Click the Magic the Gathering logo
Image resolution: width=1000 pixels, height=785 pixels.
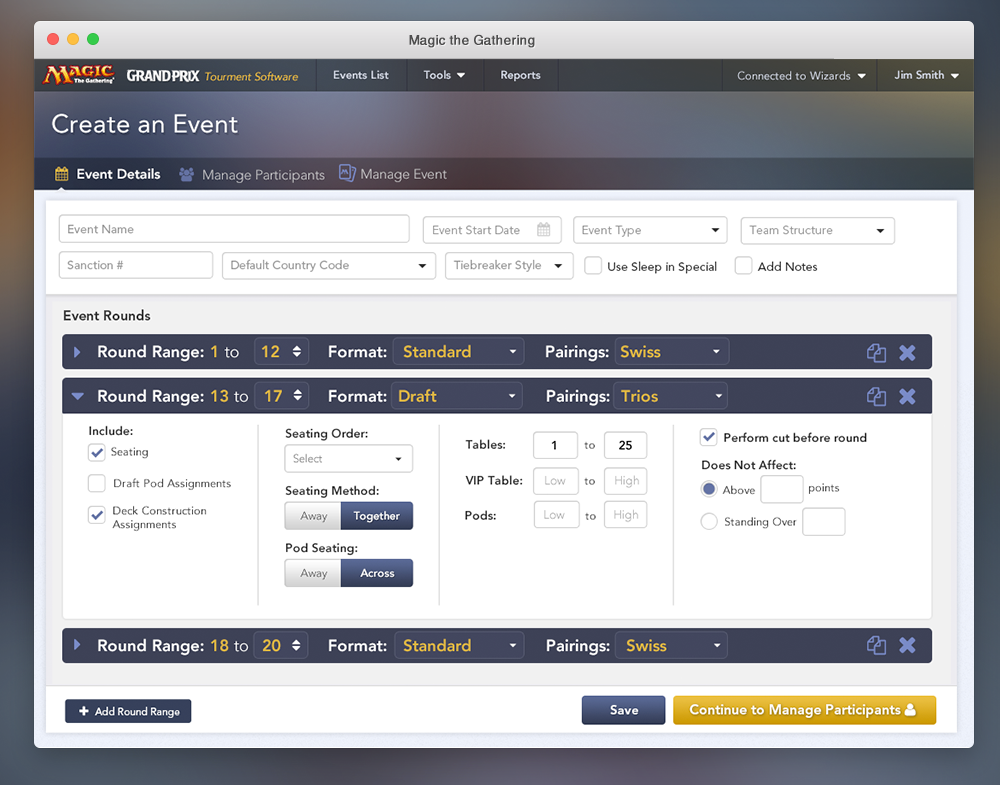coord(78,75)
